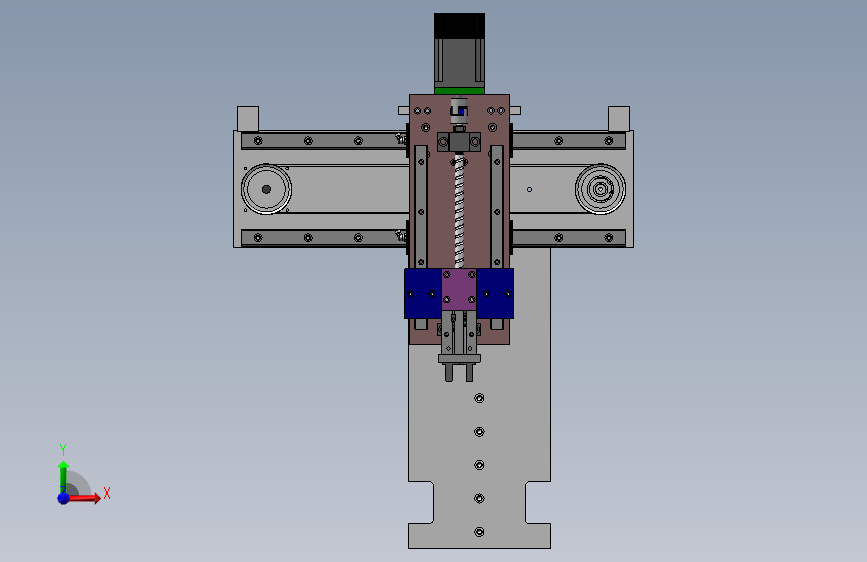Click the blue Z axis ball of the triad
The width and height of the screenshot is (867, 562).
tap(64, 498)
